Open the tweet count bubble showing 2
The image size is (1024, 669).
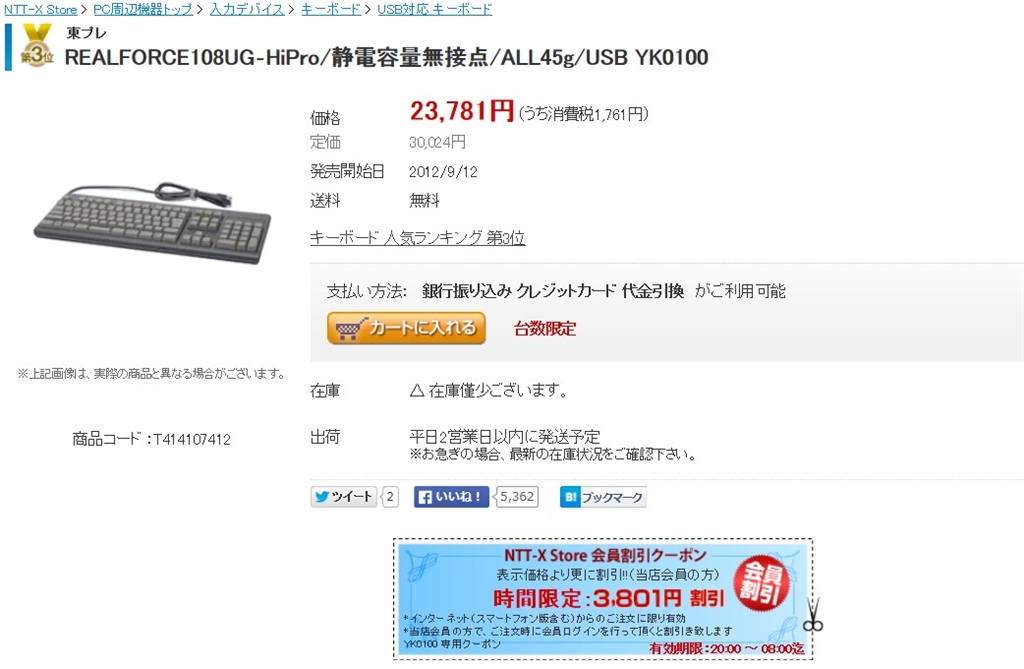coord(390,497)
